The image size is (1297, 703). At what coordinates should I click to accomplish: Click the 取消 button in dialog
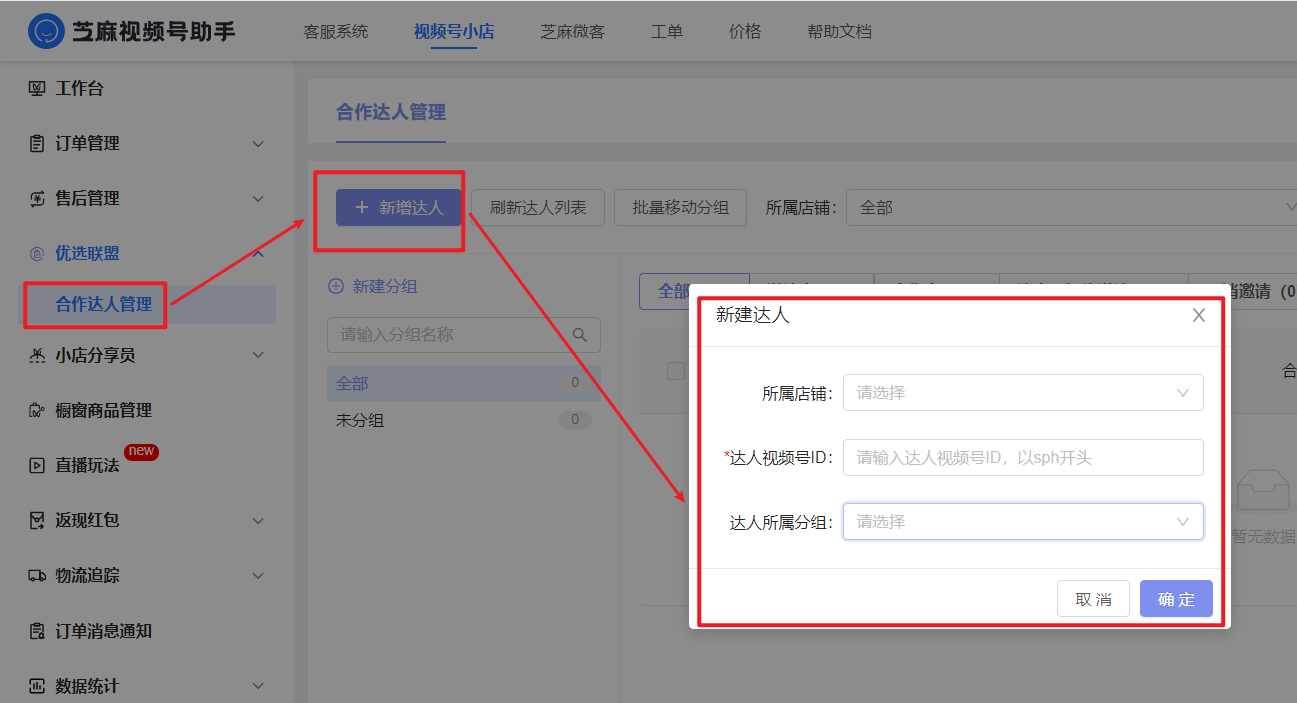pyautogui.click(x=1093, y=599)
